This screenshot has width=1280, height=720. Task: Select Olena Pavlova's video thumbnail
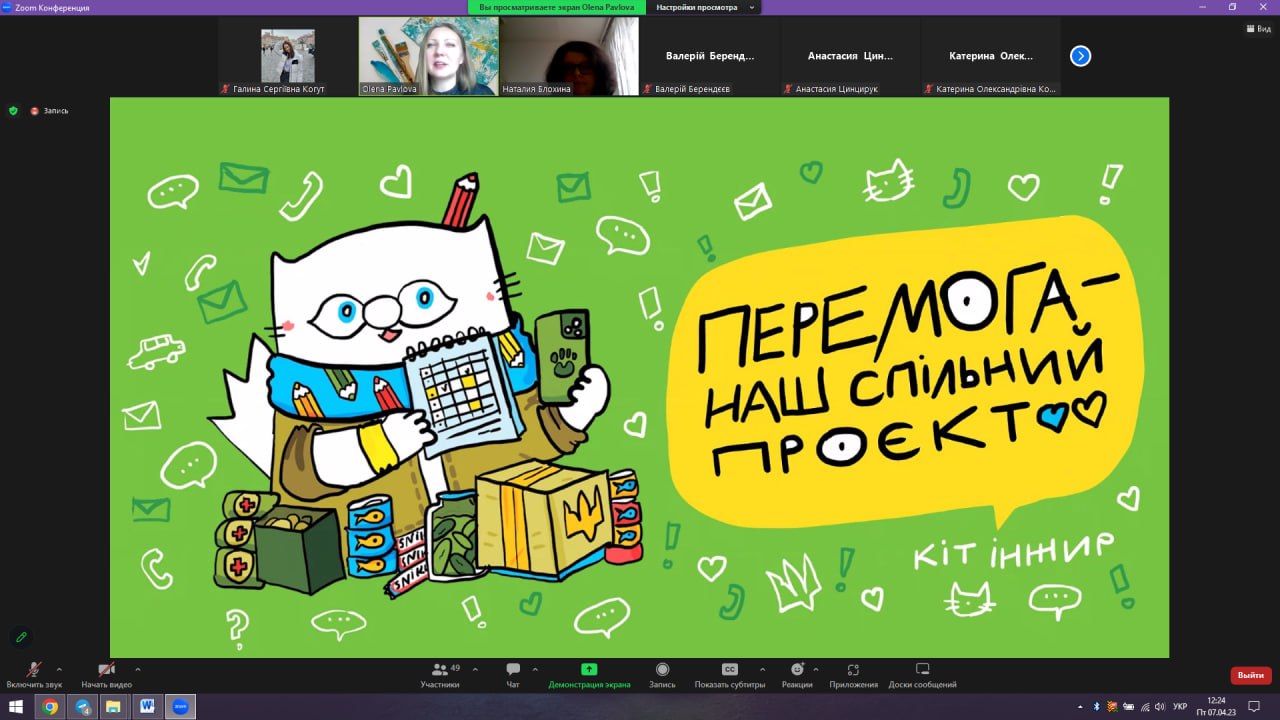tap(428, 56)
